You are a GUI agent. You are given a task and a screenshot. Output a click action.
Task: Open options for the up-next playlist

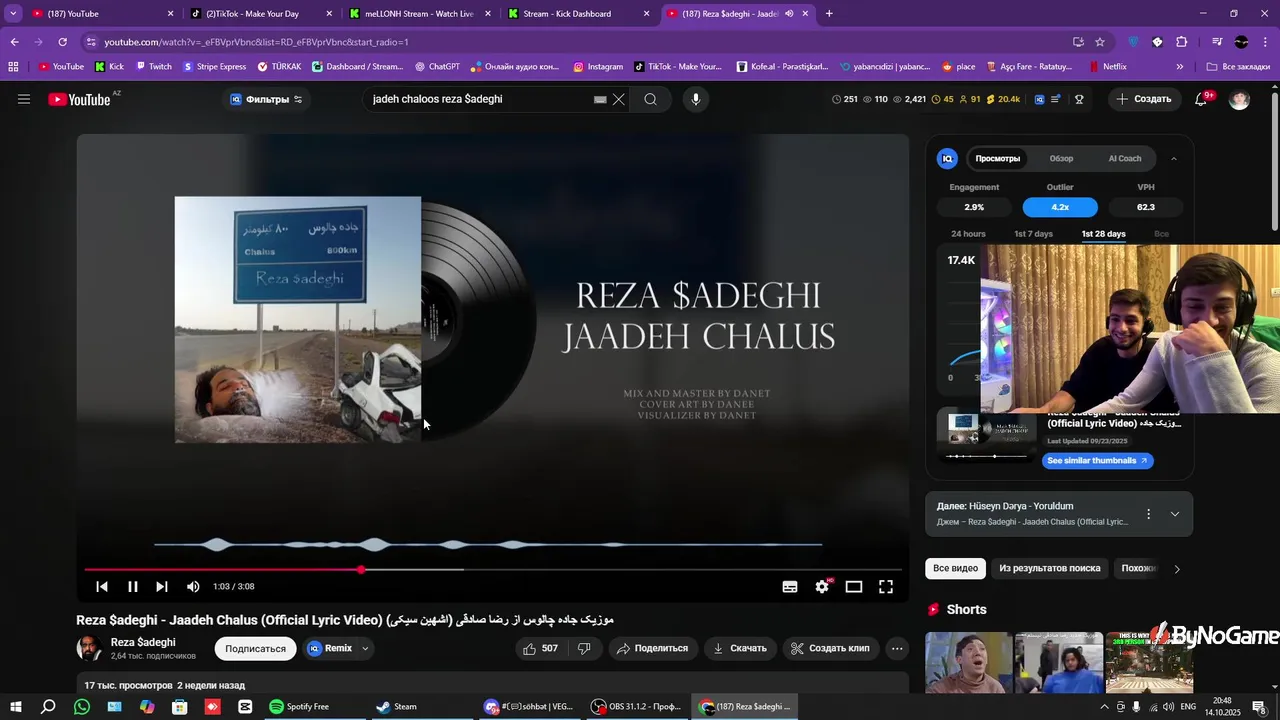pyautogui.click(x=1148, y=514)
